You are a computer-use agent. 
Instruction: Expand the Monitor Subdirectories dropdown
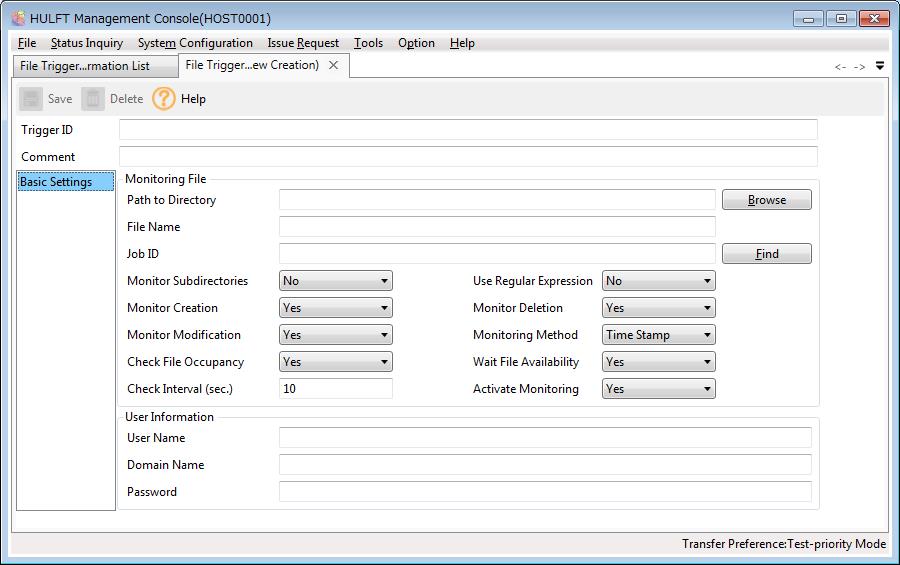coord(336,281)
